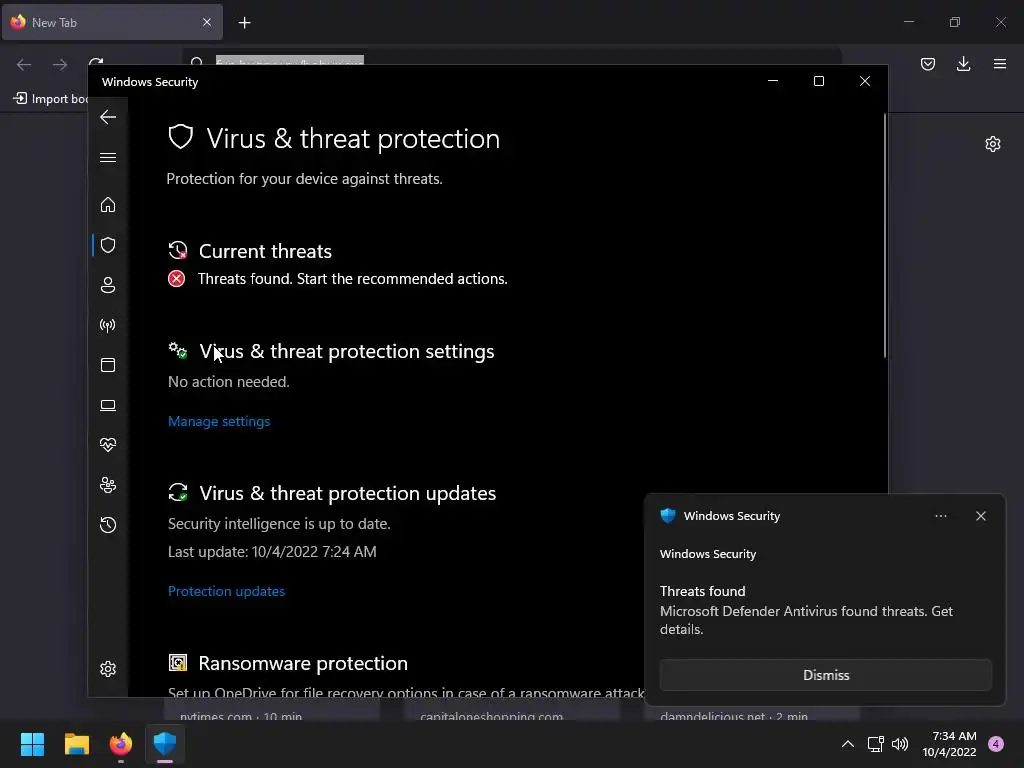Open Device performance & health heart icon
Viewport: 1024px width, 768px height.
(x=108, y=445)
